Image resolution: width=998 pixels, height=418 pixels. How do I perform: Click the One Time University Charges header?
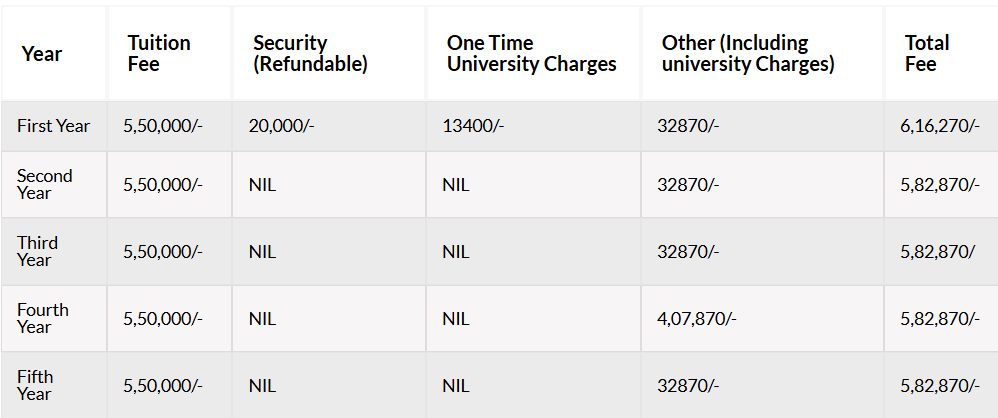[531, 54]
